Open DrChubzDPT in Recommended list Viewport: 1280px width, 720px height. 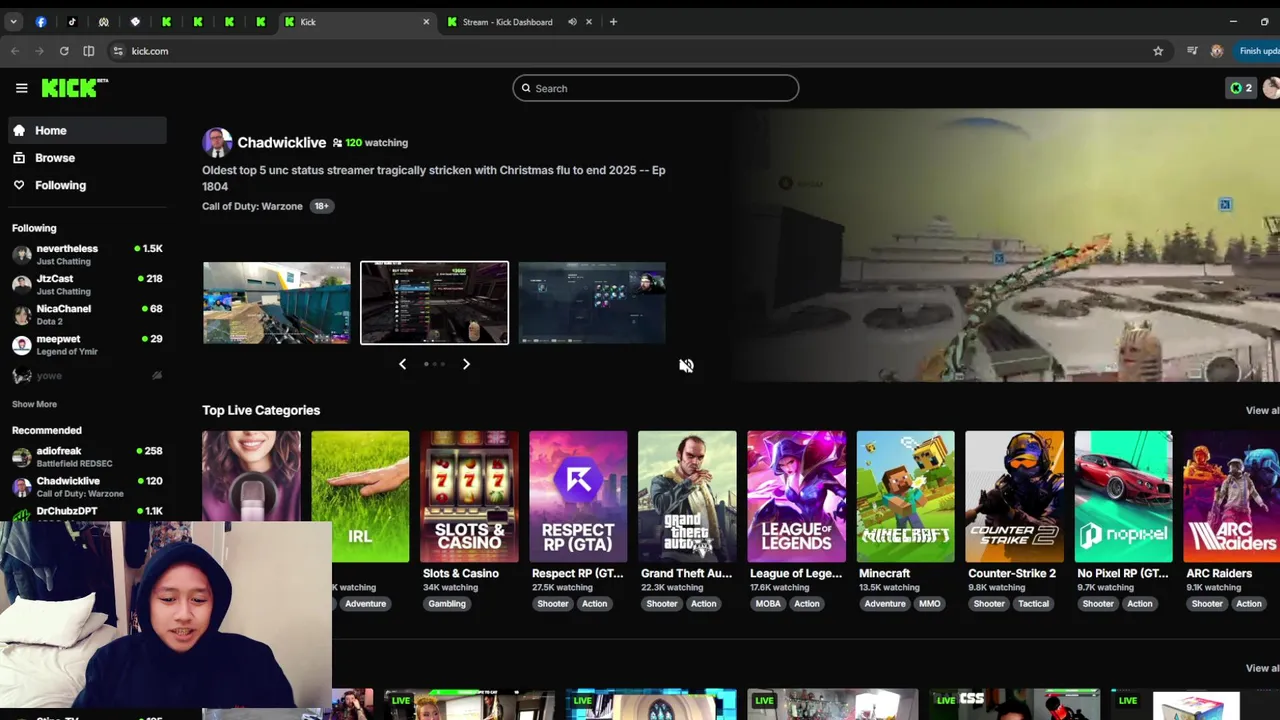pos(88,511)
